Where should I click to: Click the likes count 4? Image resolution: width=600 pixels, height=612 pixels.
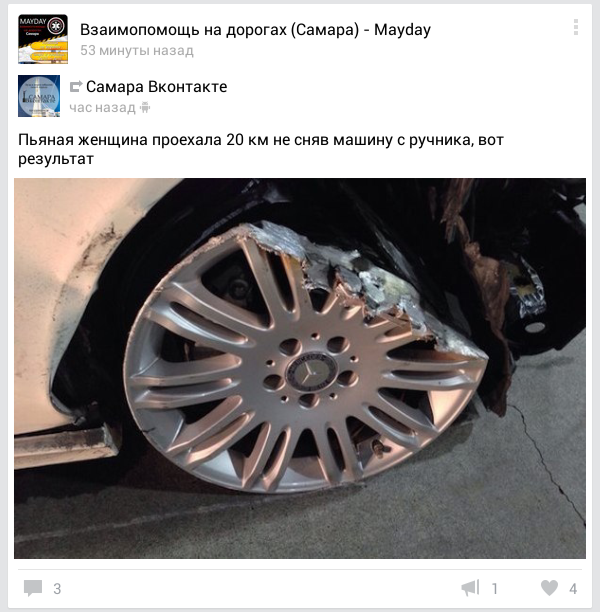(573, 589)
